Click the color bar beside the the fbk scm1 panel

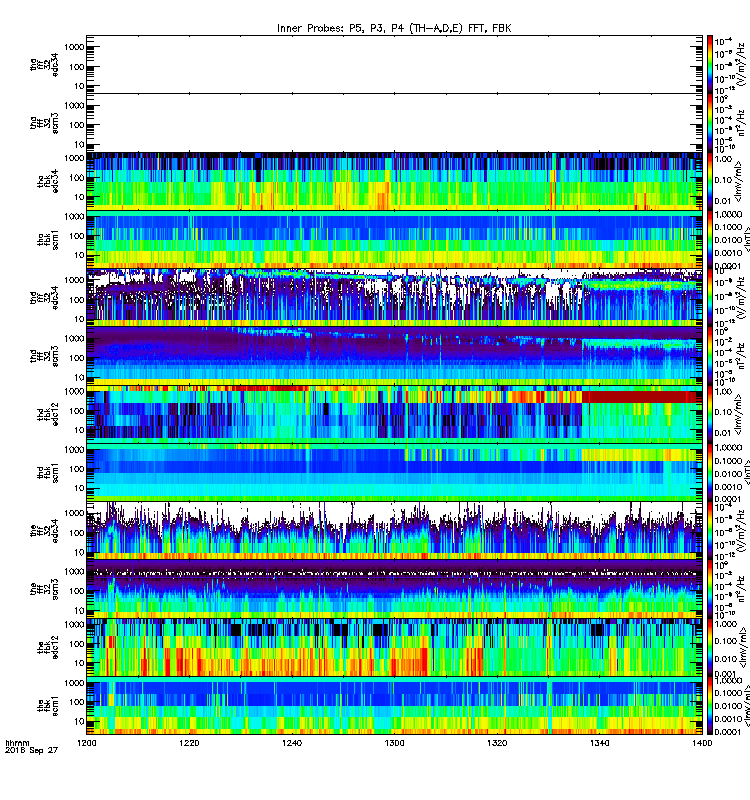point(710,705)
